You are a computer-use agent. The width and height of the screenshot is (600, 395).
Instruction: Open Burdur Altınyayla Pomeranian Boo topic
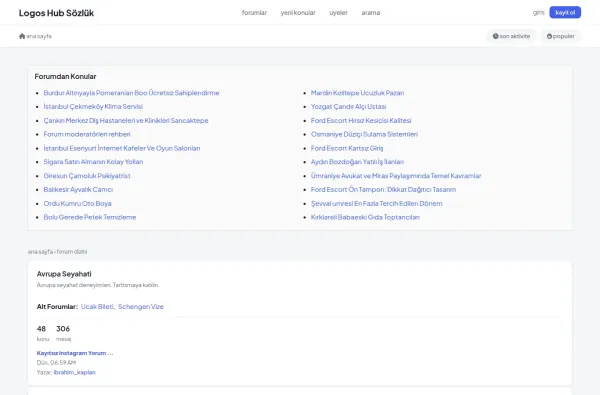click(x=131, y=93)
